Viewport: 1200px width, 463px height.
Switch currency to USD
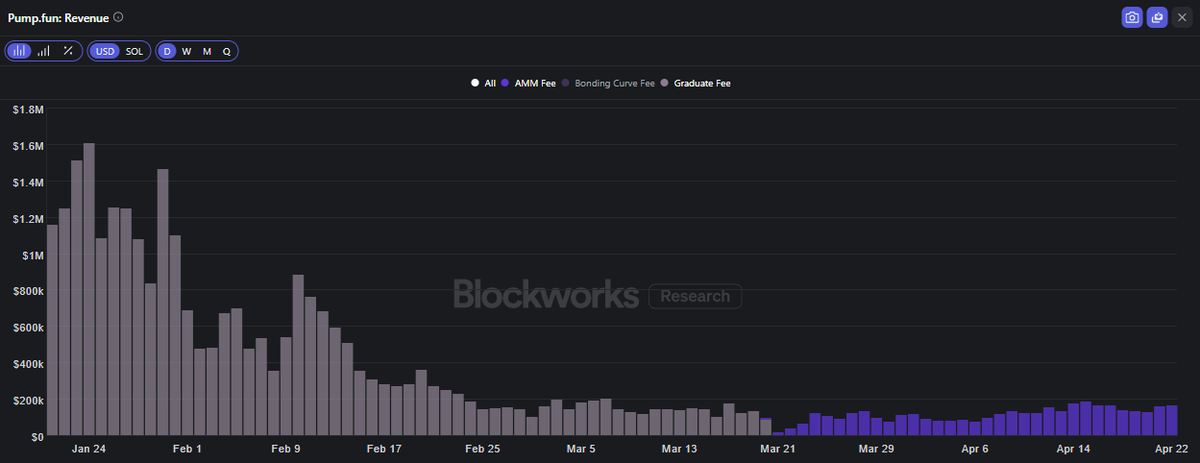tap(105, 51)
